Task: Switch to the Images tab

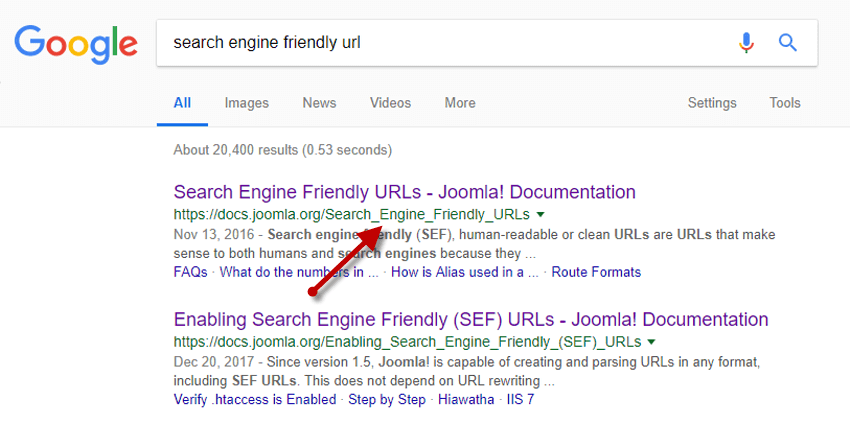Action: pos(246,103)
